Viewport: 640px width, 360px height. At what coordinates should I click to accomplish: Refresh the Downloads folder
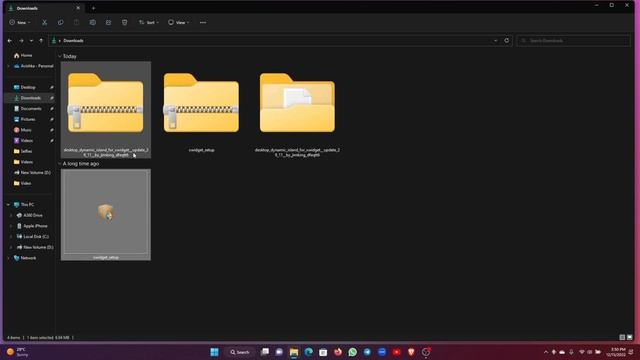(x=507, y=40)
